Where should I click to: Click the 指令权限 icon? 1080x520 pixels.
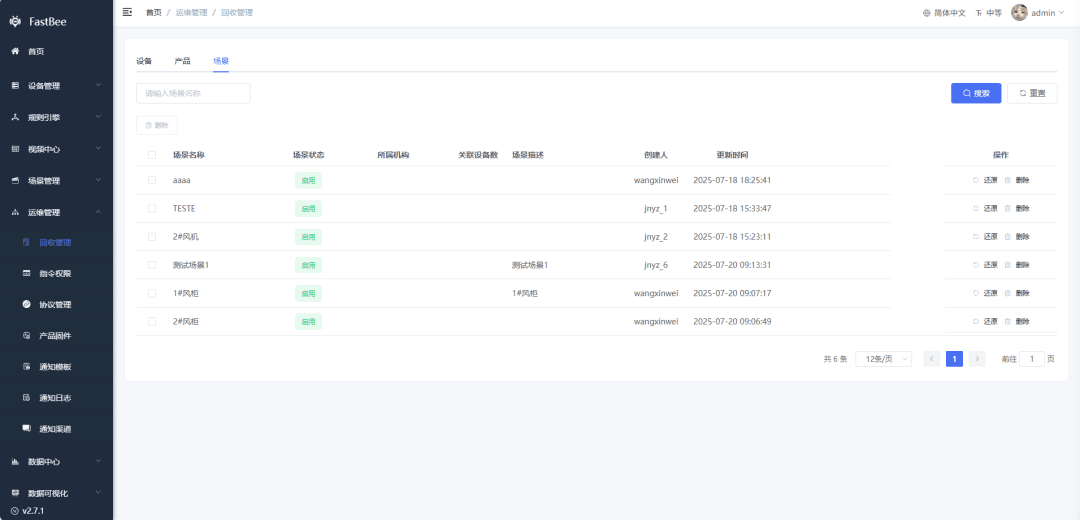click(x=26, y=273)
